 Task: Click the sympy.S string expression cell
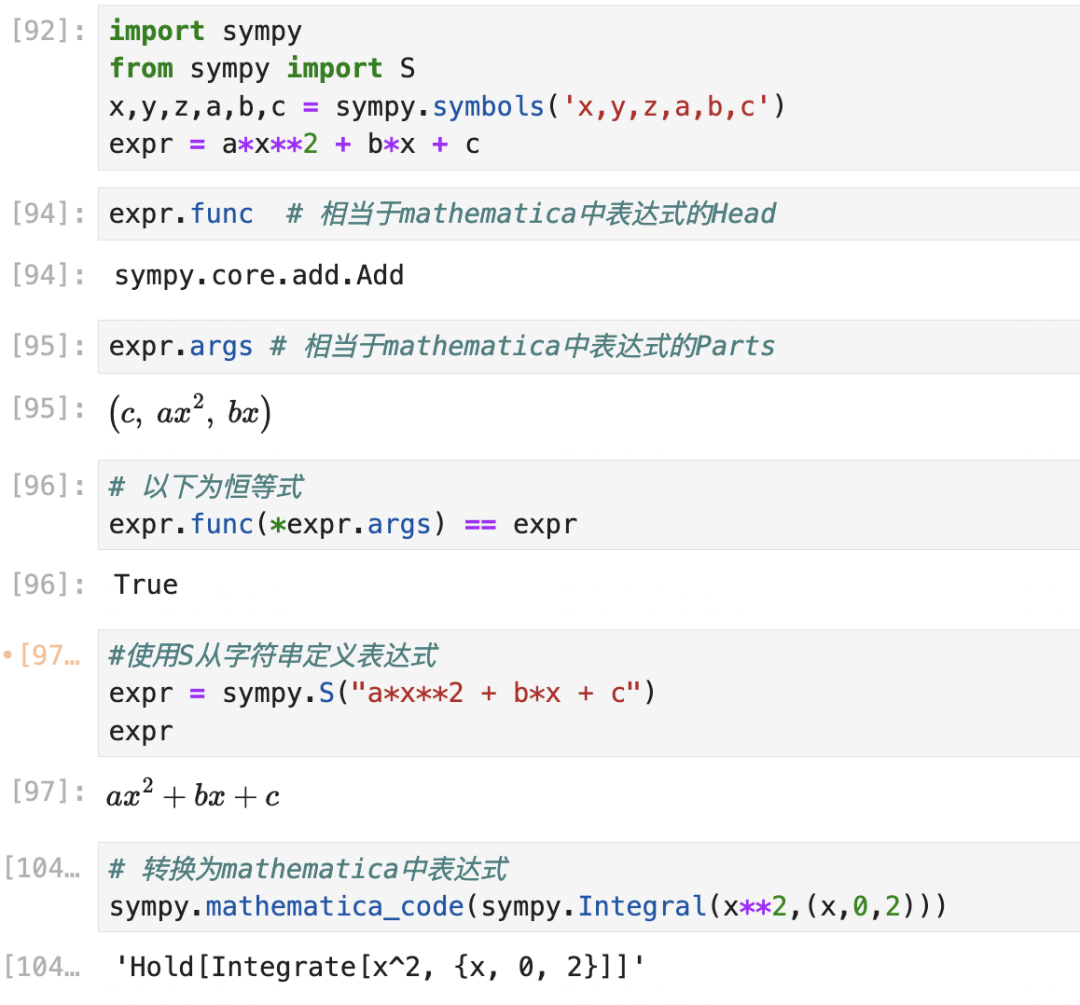pos(588,693)
